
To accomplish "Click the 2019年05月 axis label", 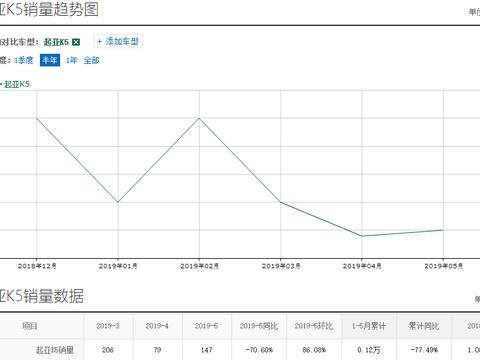I will 443,266.
